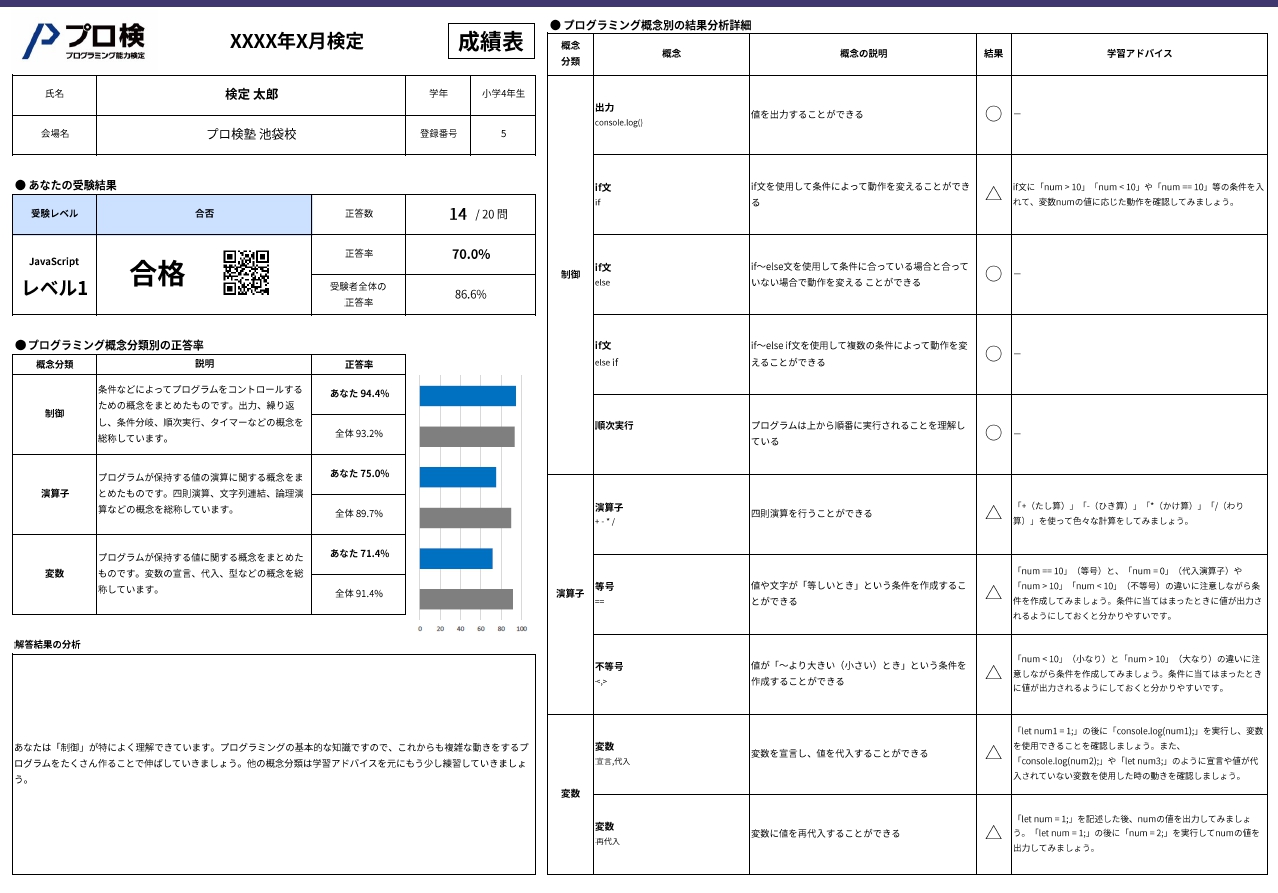Click the triangle result mark for 等号 ==
This screenshot has height=893, width=1278.
click(x=993, y=593)
